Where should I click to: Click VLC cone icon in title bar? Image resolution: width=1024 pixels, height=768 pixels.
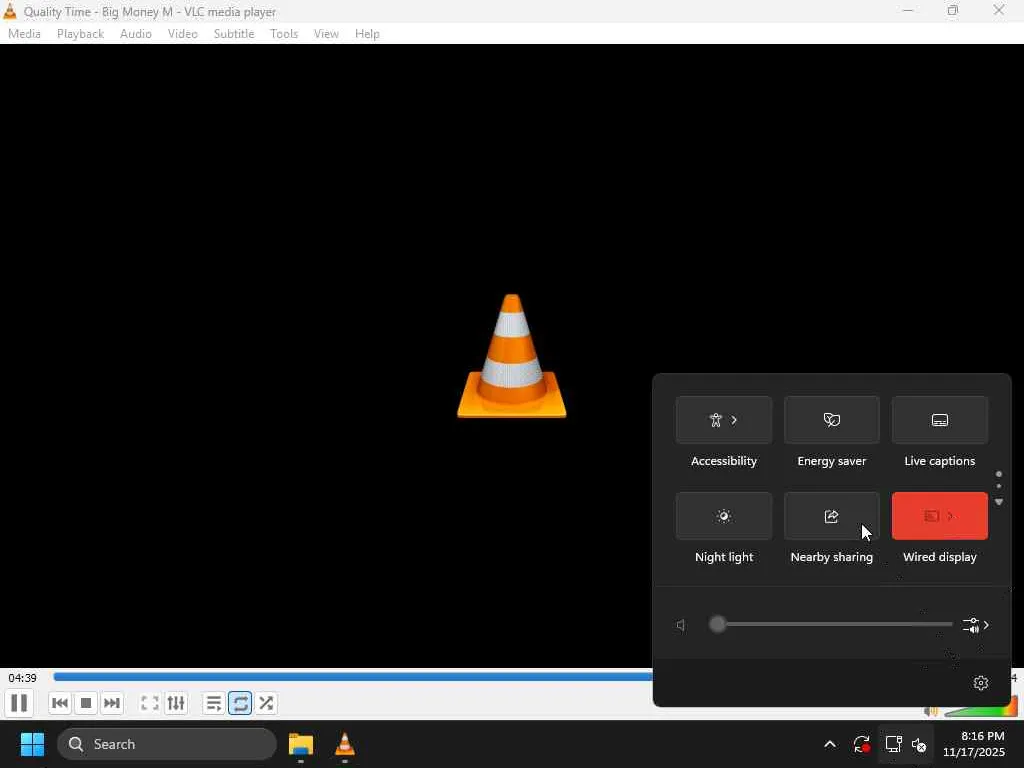pos(10,11)
